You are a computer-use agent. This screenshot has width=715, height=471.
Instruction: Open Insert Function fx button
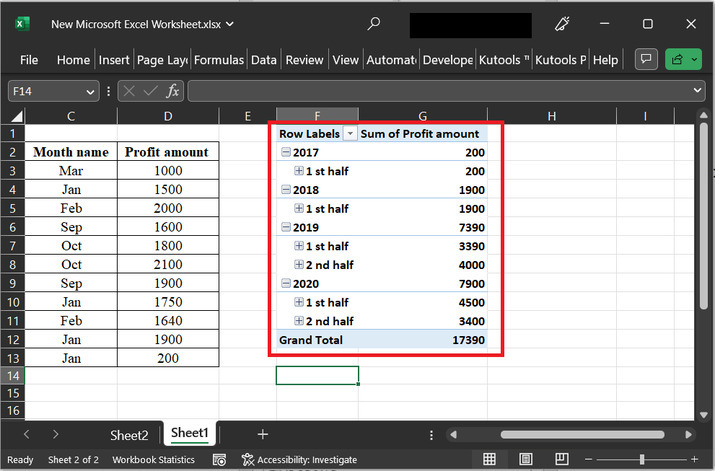pyautogui.click(x=172, y=91)
